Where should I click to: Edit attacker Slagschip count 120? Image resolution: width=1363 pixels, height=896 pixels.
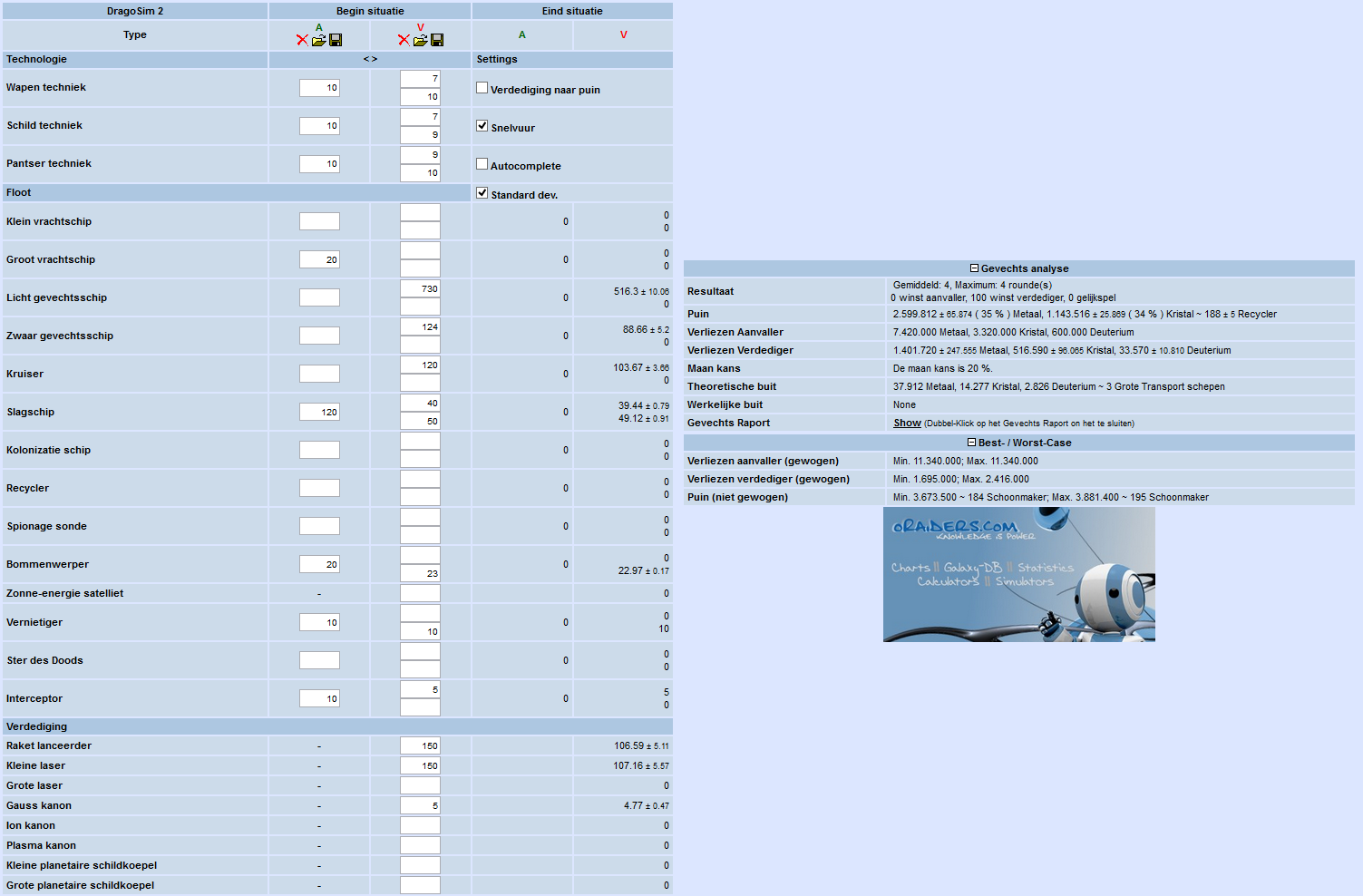(x=319, y=412)
